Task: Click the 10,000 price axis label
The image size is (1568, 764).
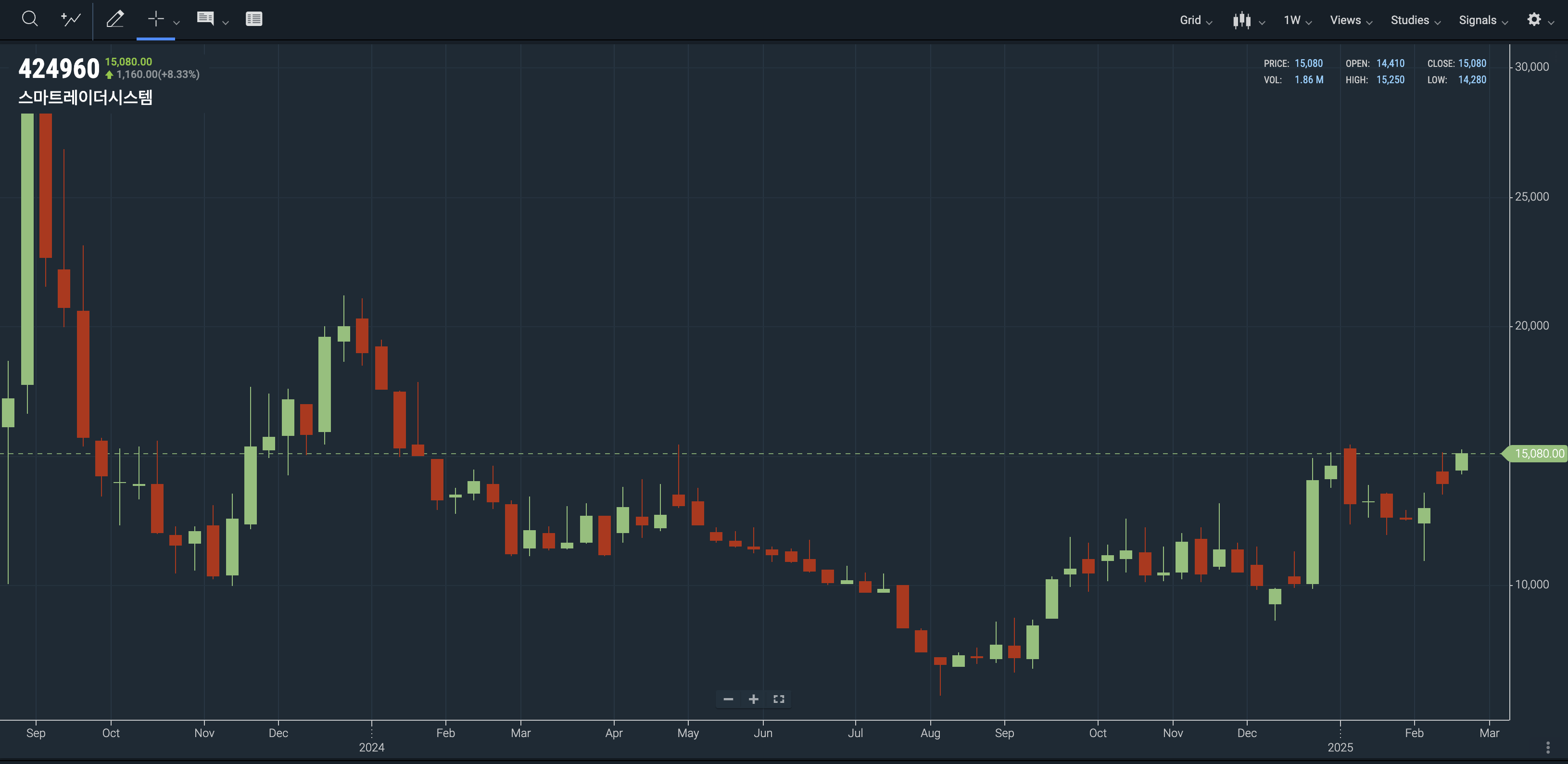Action: [x=1531, y=585]
